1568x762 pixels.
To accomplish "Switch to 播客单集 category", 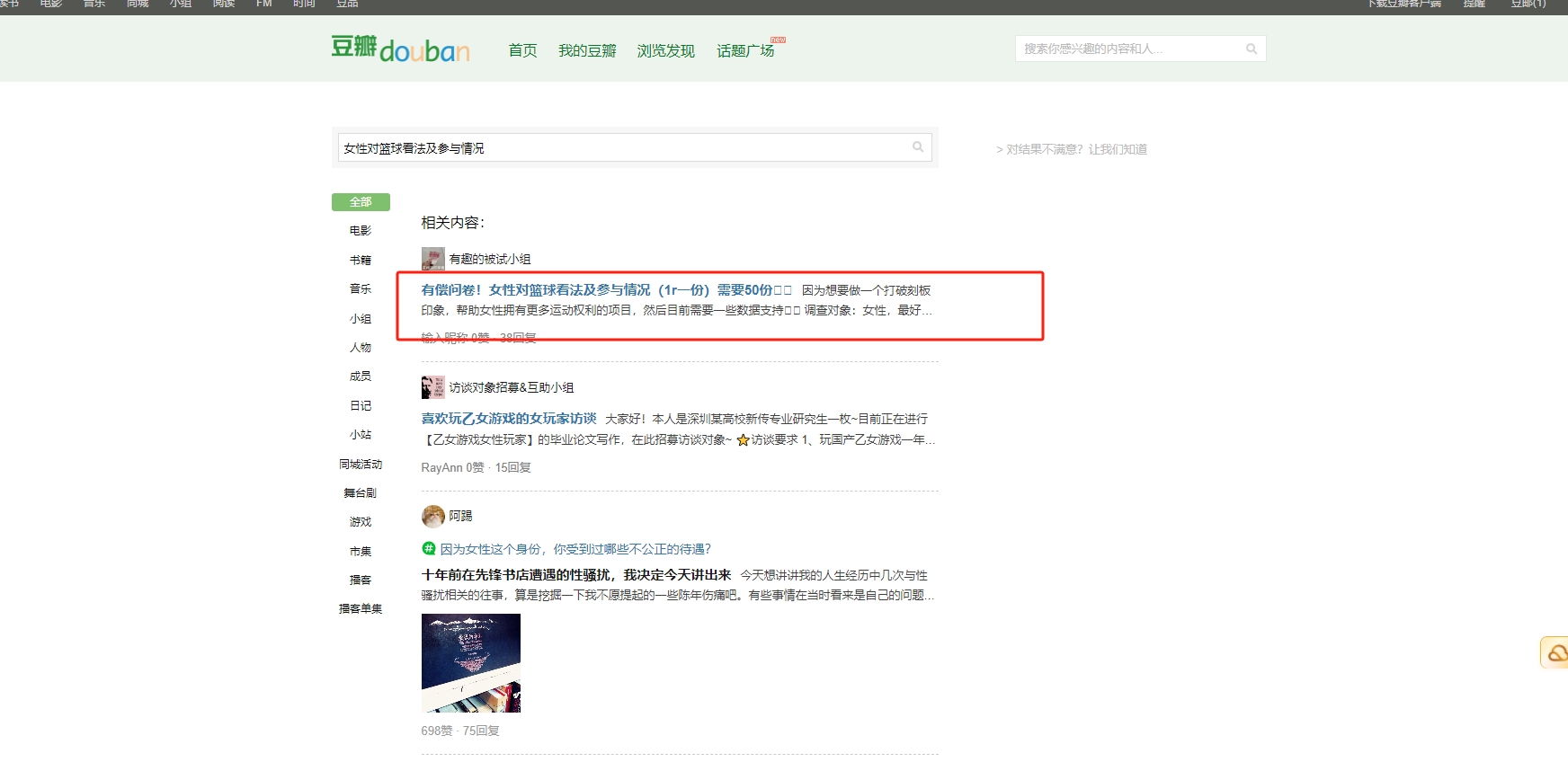I will [x=361, y=609].
